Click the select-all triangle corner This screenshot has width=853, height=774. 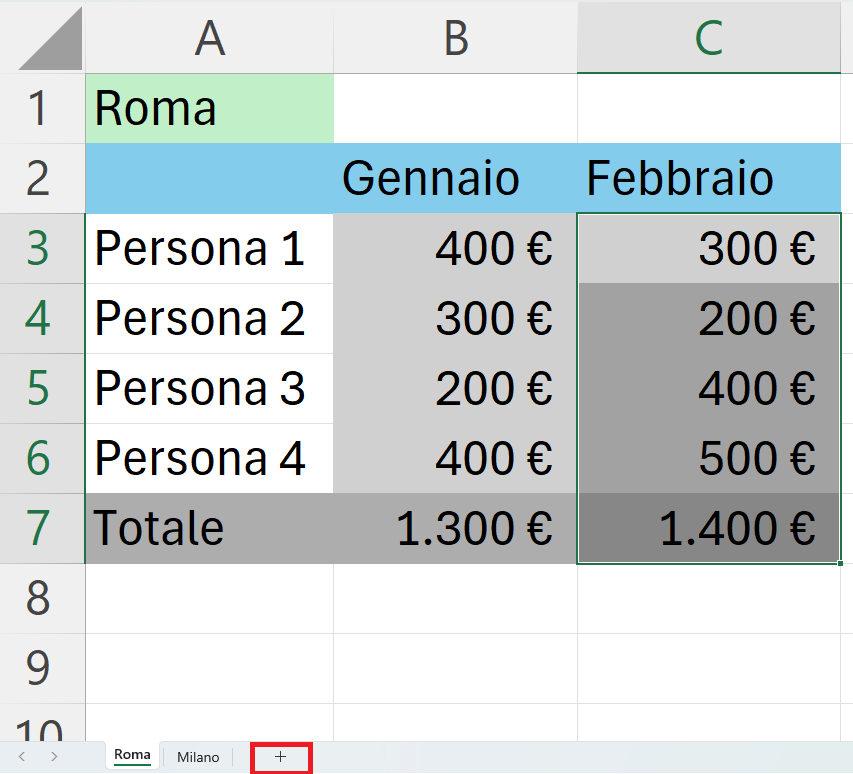51,38
